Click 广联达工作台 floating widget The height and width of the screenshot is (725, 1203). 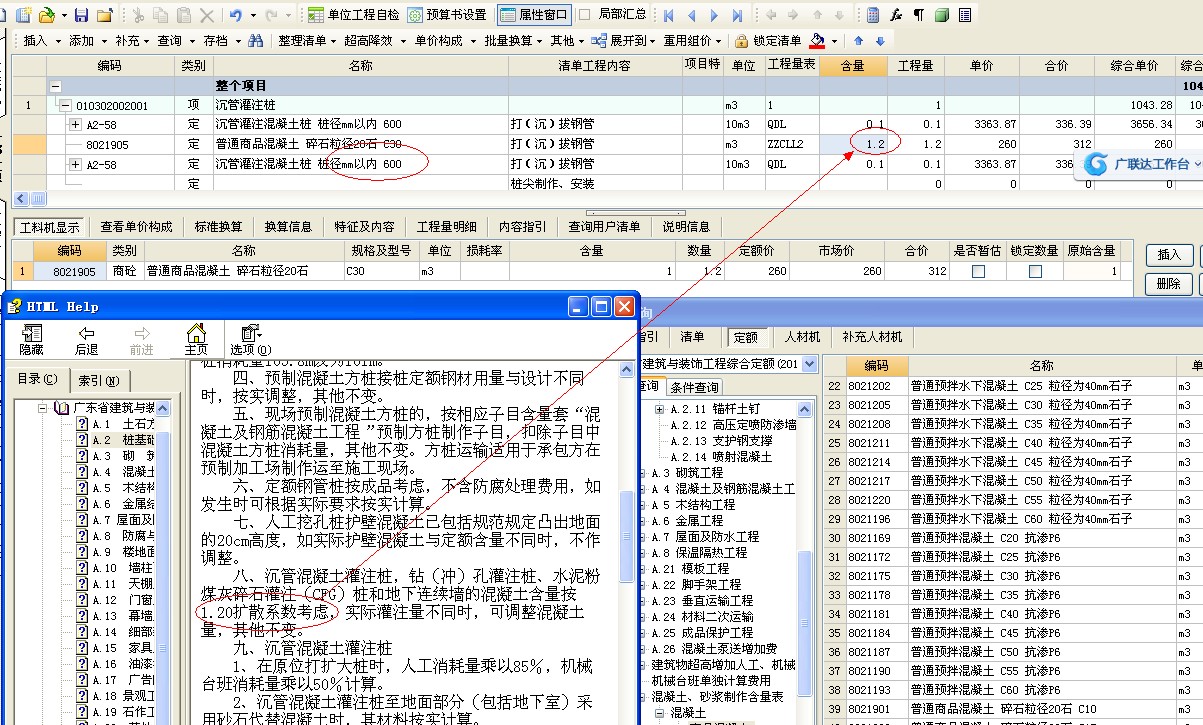(1141, 164)
